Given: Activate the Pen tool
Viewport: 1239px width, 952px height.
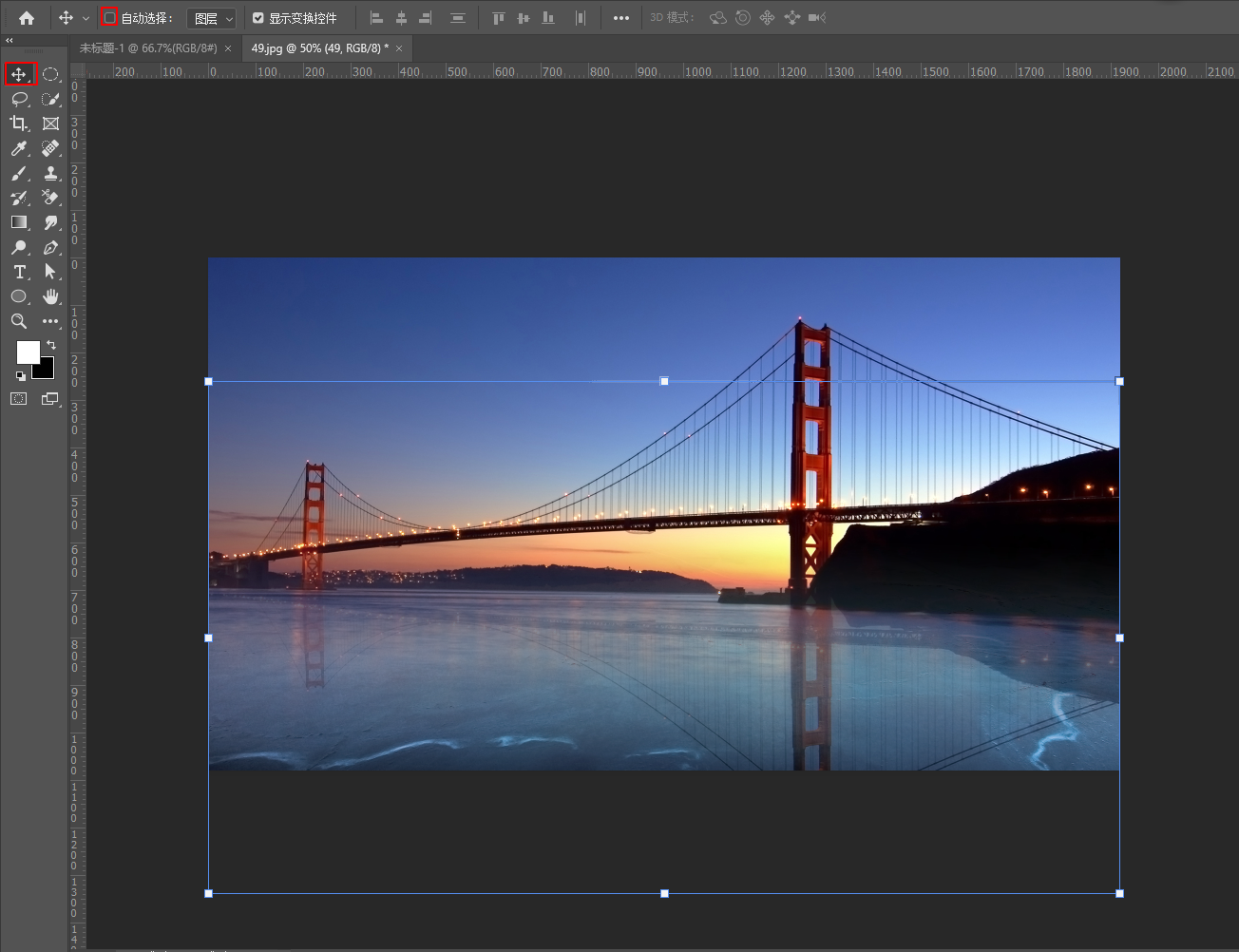Looking at the screenshot, I should (x=50, y=247).
